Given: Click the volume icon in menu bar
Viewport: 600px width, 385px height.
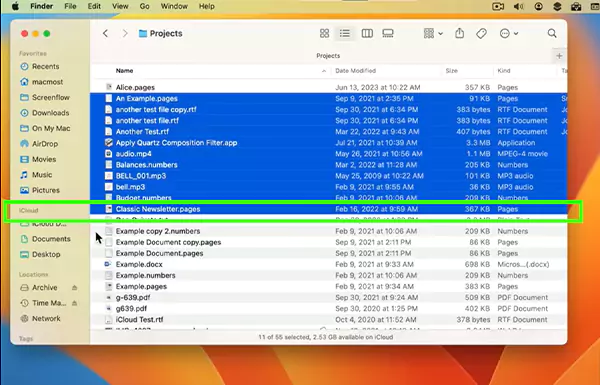Looking at the screenshot, I should pyautogui.click(x=518, y=7).
